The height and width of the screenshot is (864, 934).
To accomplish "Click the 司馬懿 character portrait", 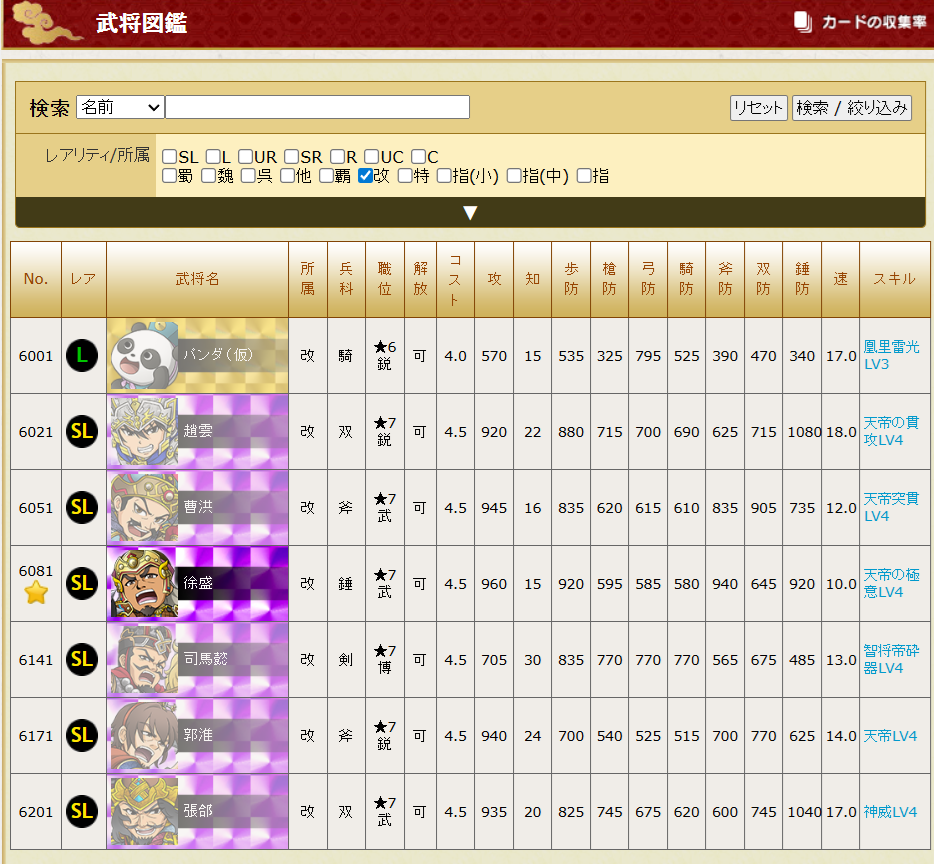I will [143, 659].
